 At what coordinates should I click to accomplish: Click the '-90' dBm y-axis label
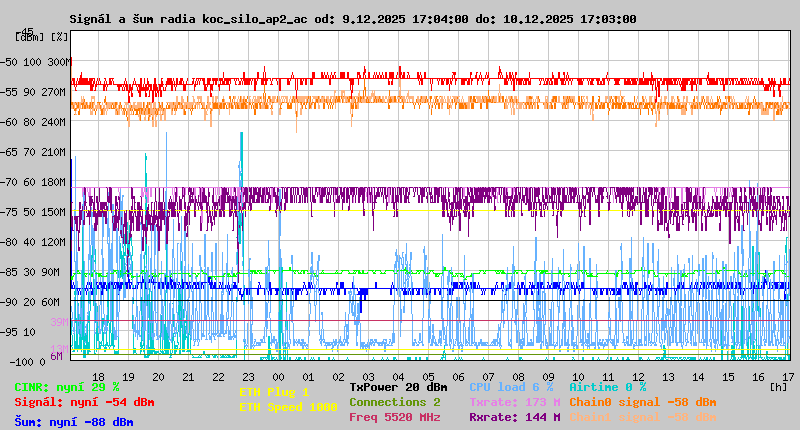(9, 302)
